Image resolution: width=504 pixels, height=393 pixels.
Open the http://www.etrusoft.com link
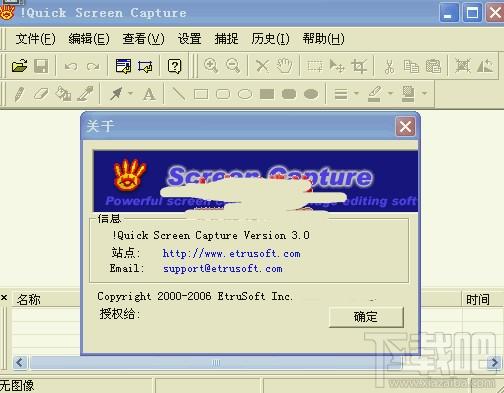(231, 253)
